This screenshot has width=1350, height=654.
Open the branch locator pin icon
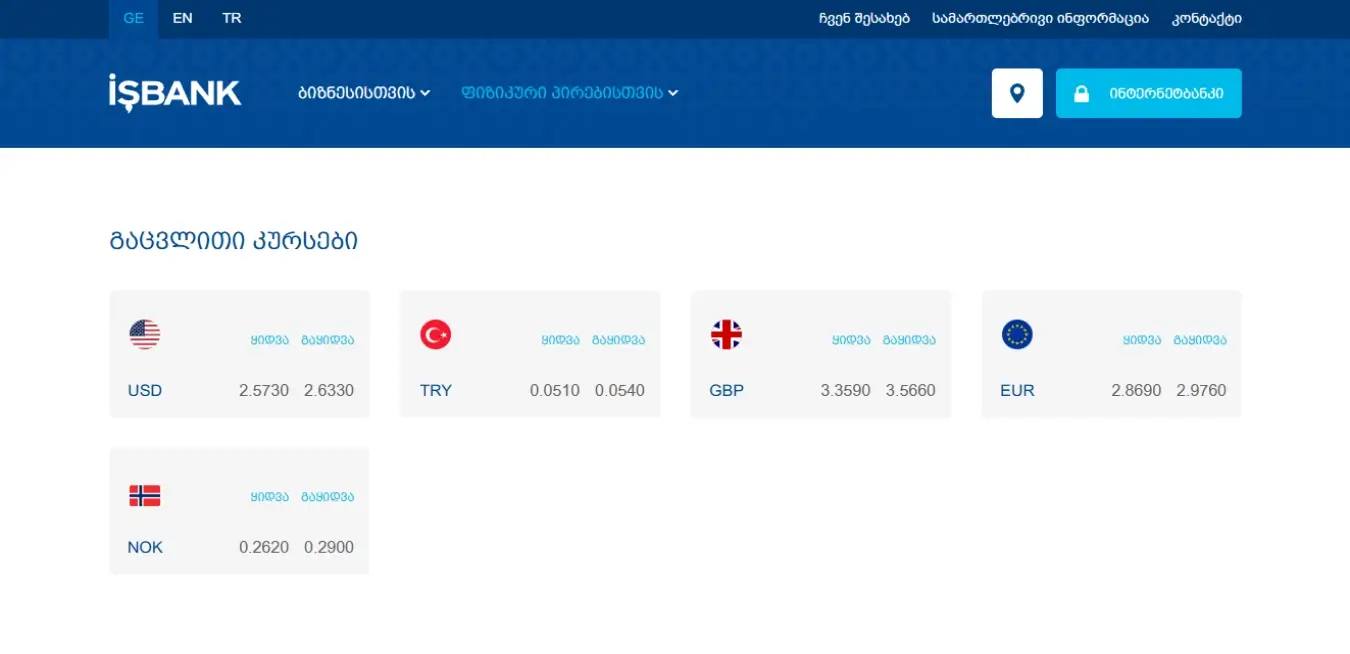[1017, 93]
